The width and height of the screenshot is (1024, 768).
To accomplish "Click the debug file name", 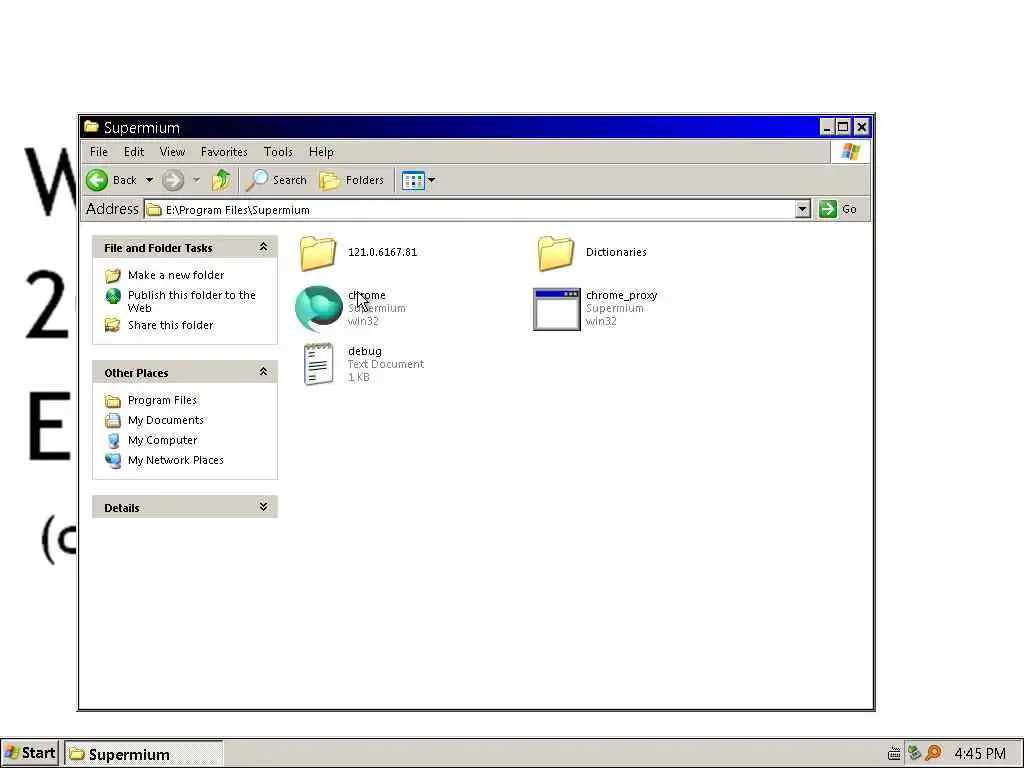I will (364, 351).
